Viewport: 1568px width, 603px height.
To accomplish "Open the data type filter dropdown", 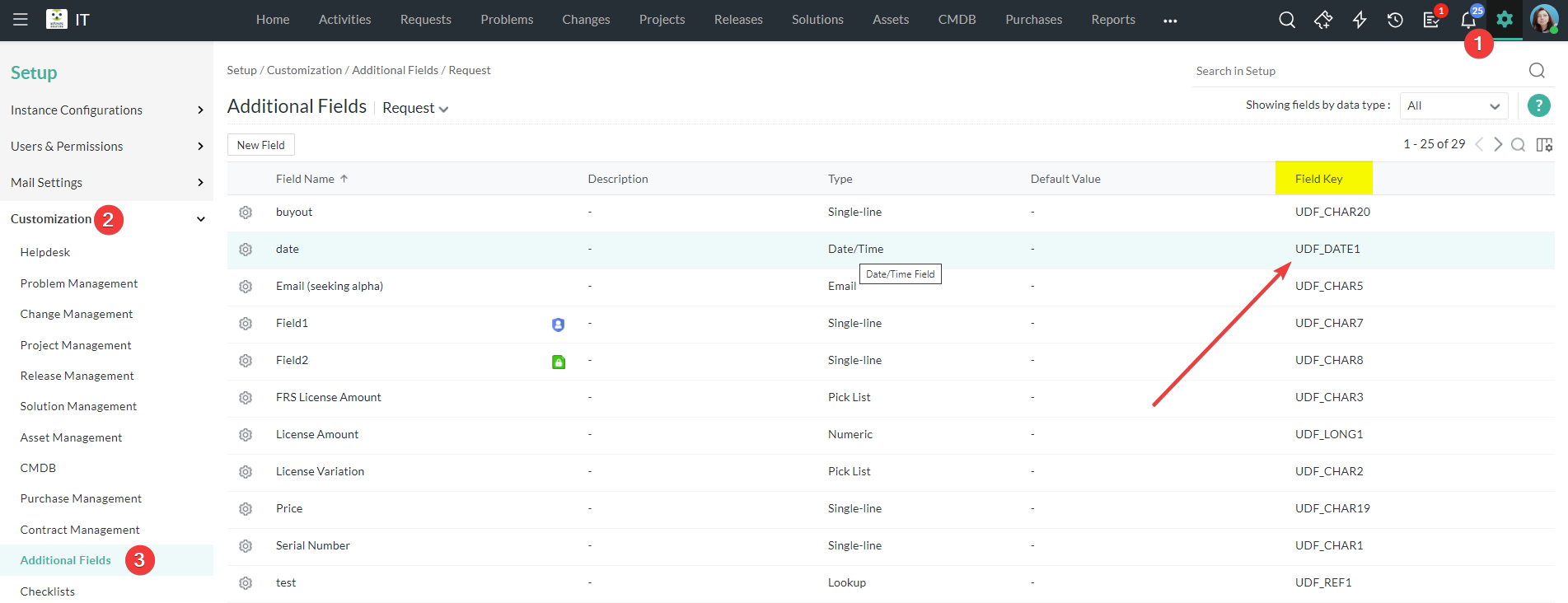I will click(x=1453, y=105).
